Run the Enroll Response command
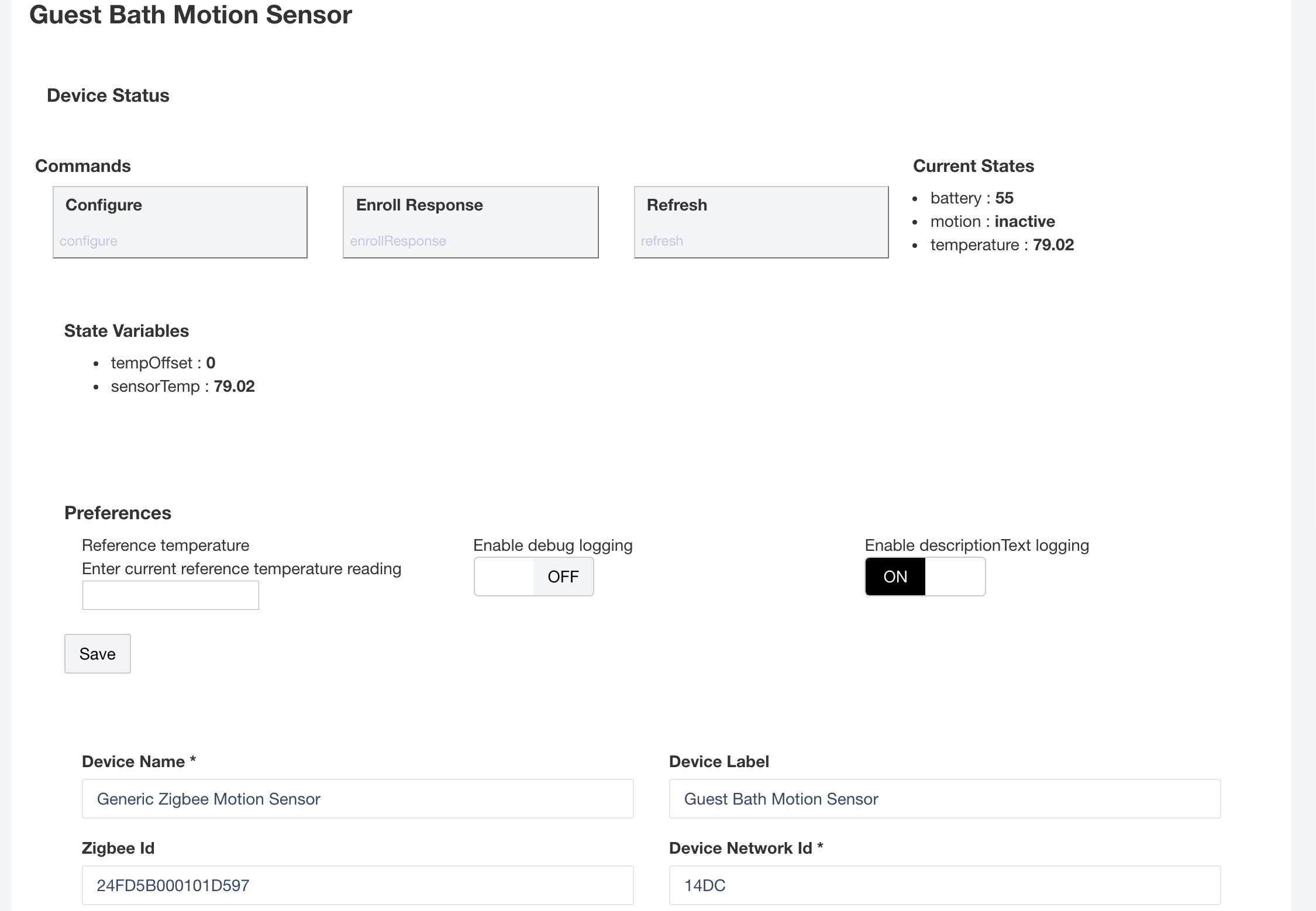Viewport: 1316px width, 911px height. coord(471,222)
